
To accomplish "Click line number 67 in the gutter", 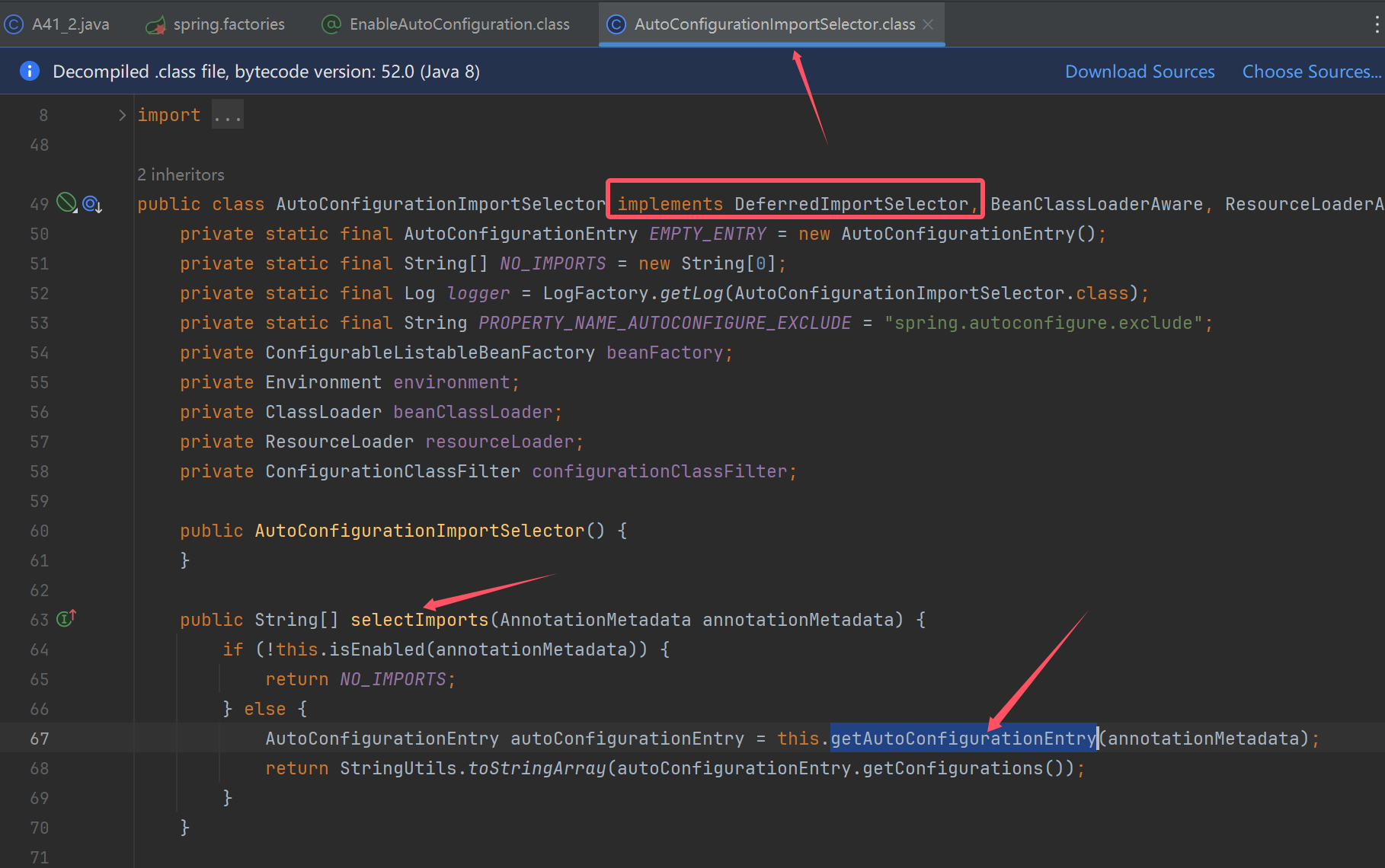I will (x=39, y=739).
